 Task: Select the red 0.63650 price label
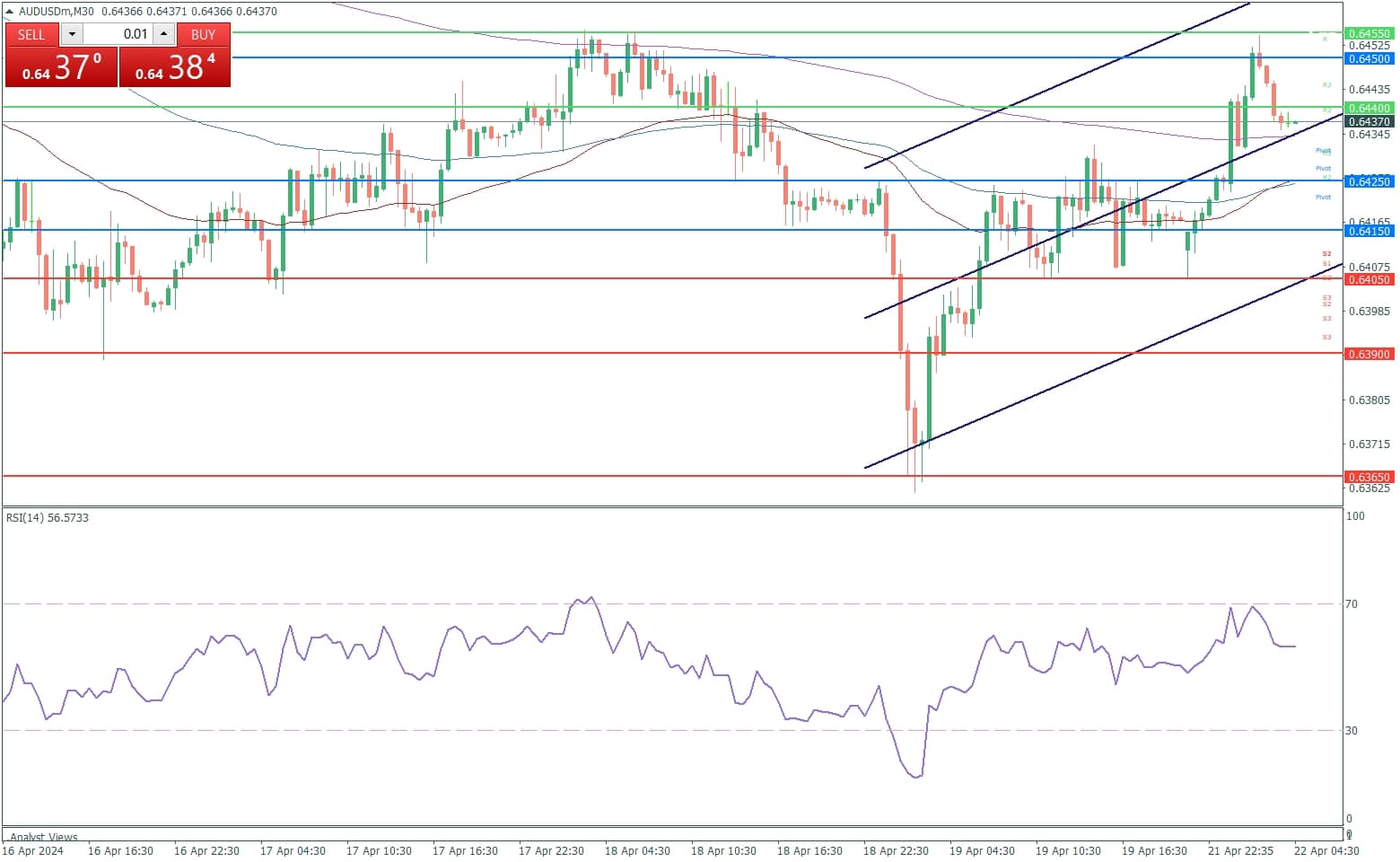[x=1369, y=477]
